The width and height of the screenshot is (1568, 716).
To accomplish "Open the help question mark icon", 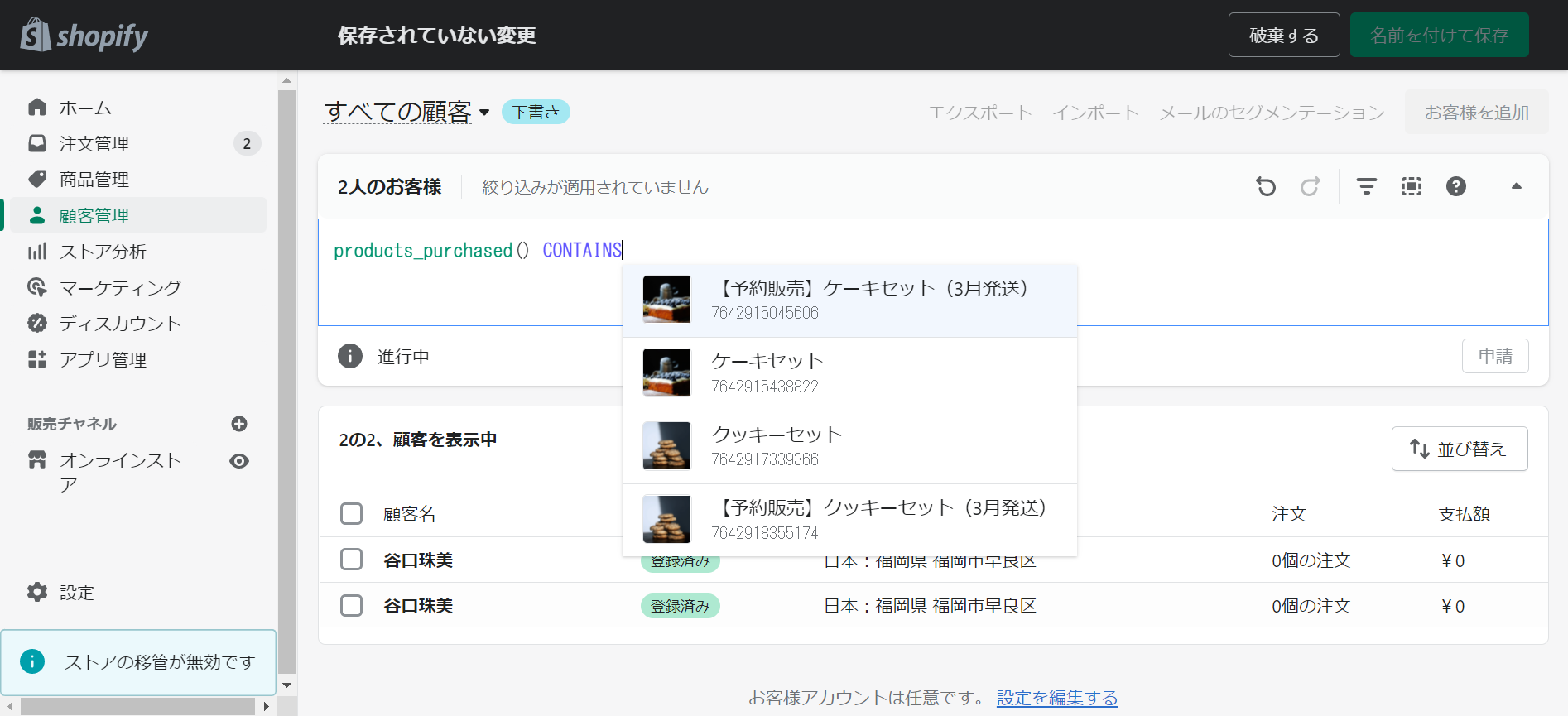I will tap(1455, 186).
